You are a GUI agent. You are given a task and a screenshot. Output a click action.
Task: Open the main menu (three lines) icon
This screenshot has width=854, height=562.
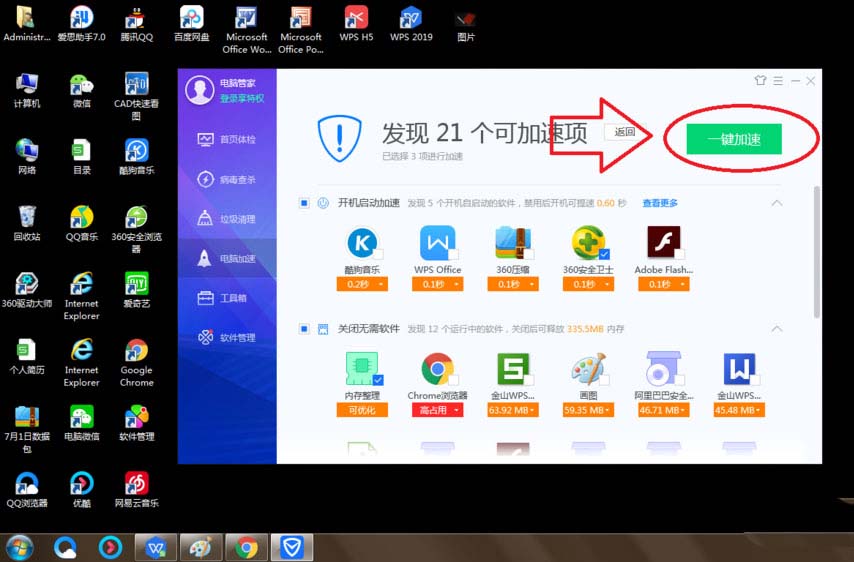tap(778, 81)
